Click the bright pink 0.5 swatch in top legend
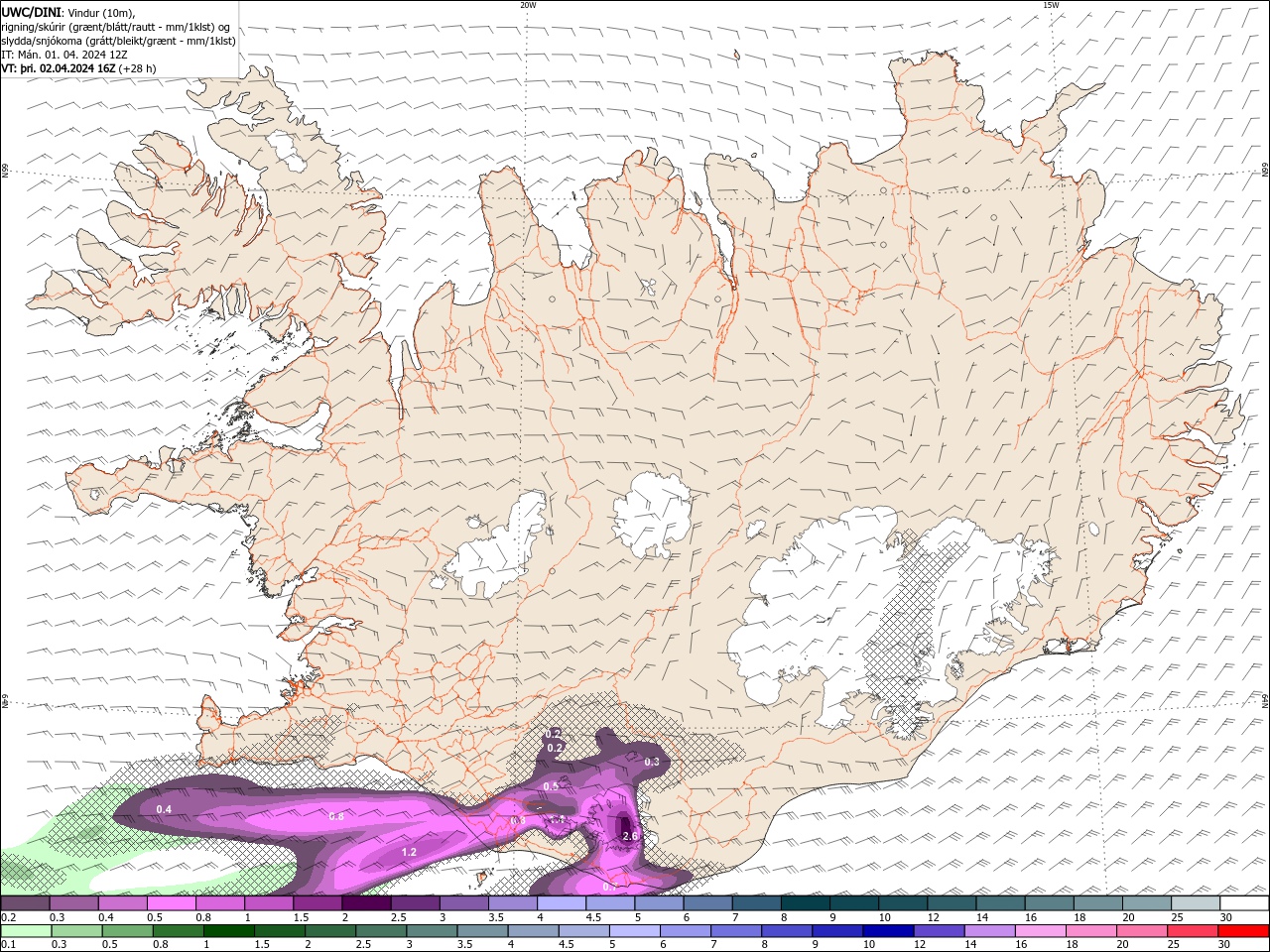1270x952 pixels. pyautogui.click(x=171, y=903)
